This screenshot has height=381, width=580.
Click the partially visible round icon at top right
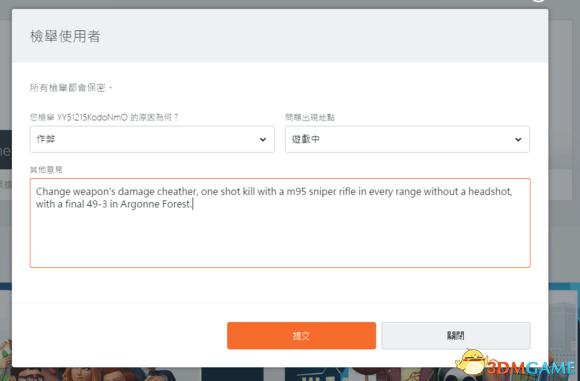click(x=539, y=1)
